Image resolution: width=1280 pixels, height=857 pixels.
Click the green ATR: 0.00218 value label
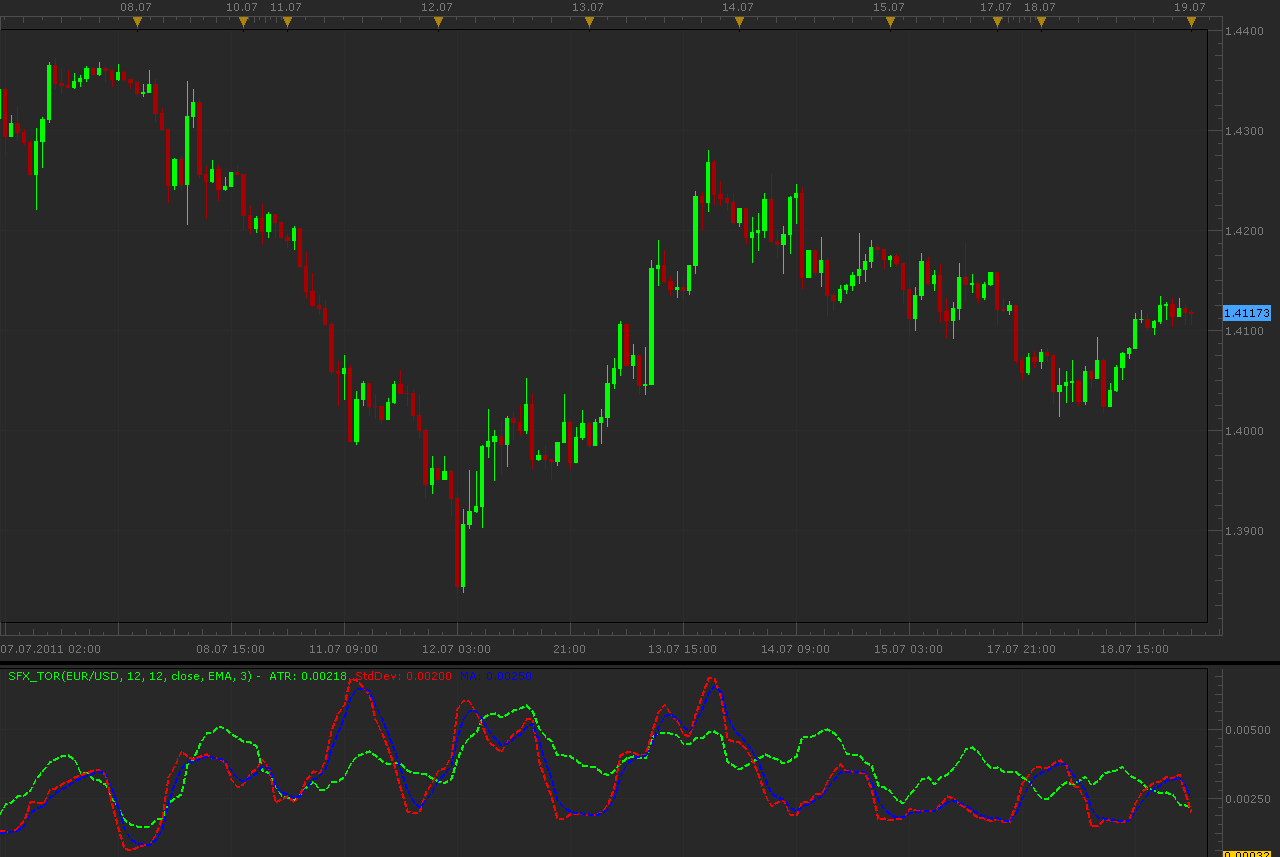click(308, 676)
